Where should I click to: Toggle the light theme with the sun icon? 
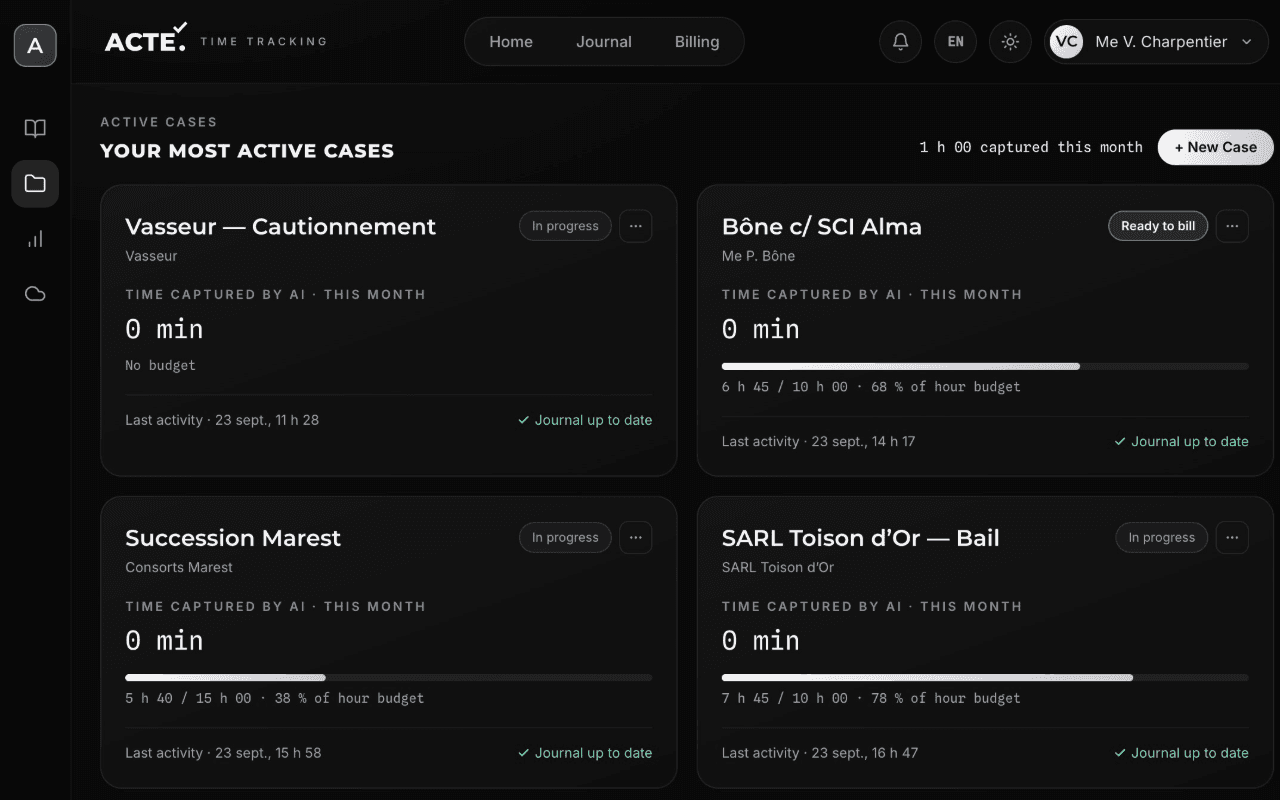(1010, 42)
